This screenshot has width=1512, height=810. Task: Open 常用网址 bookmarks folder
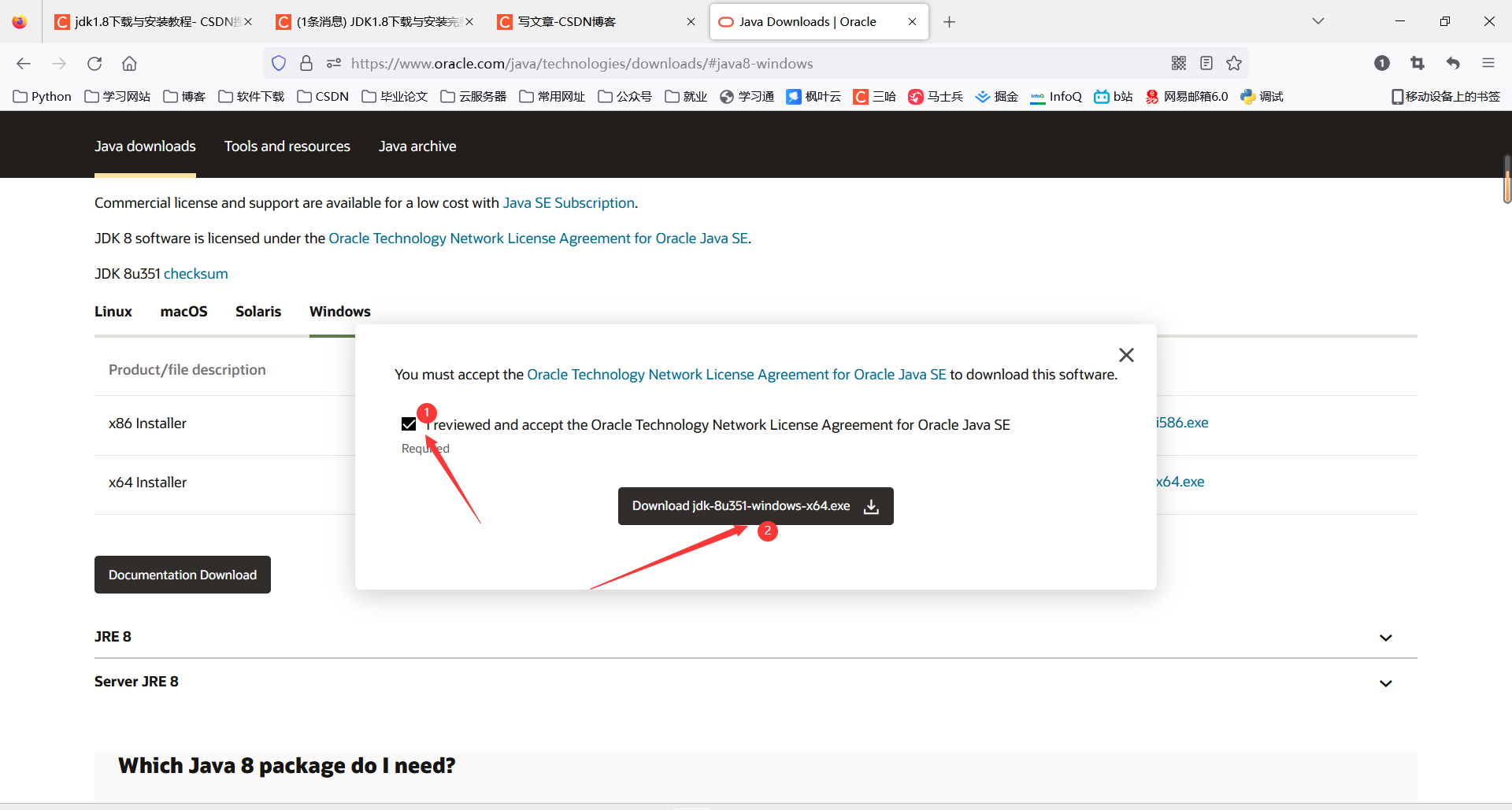[552, 97]
